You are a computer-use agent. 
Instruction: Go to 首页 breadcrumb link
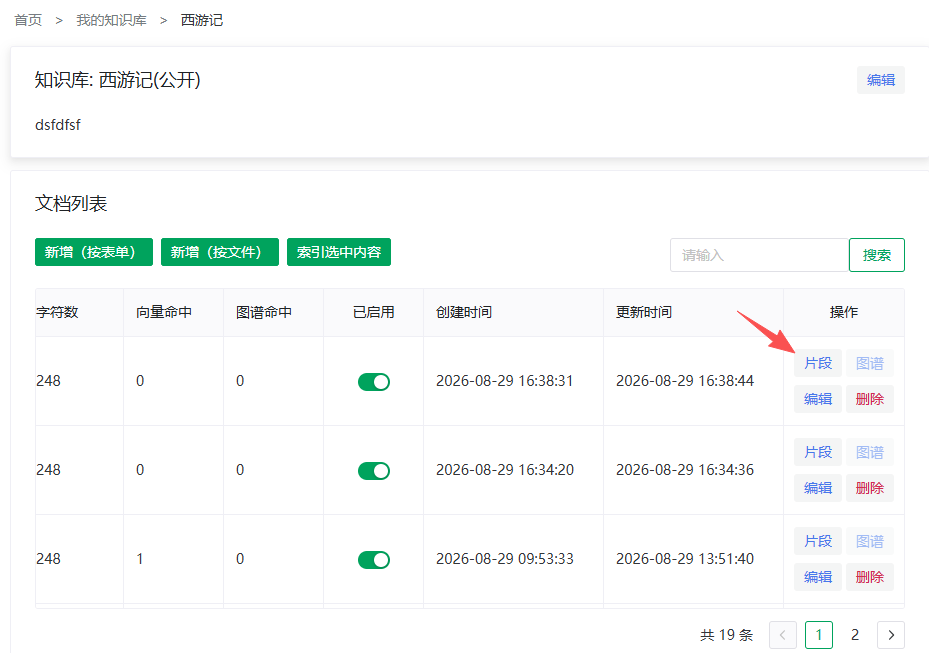(x=28, y=20)
